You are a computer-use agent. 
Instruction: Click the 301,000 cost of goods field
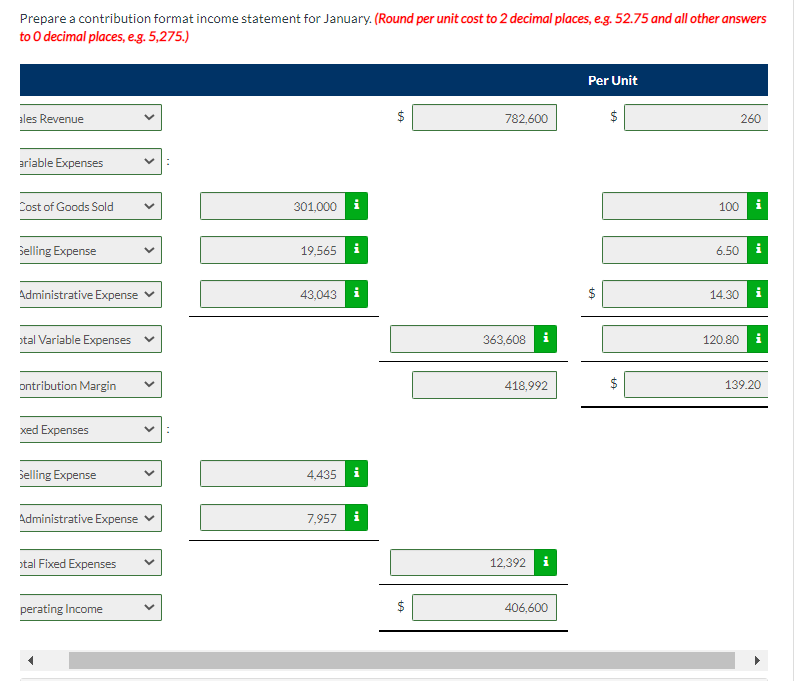click(273, 206)
